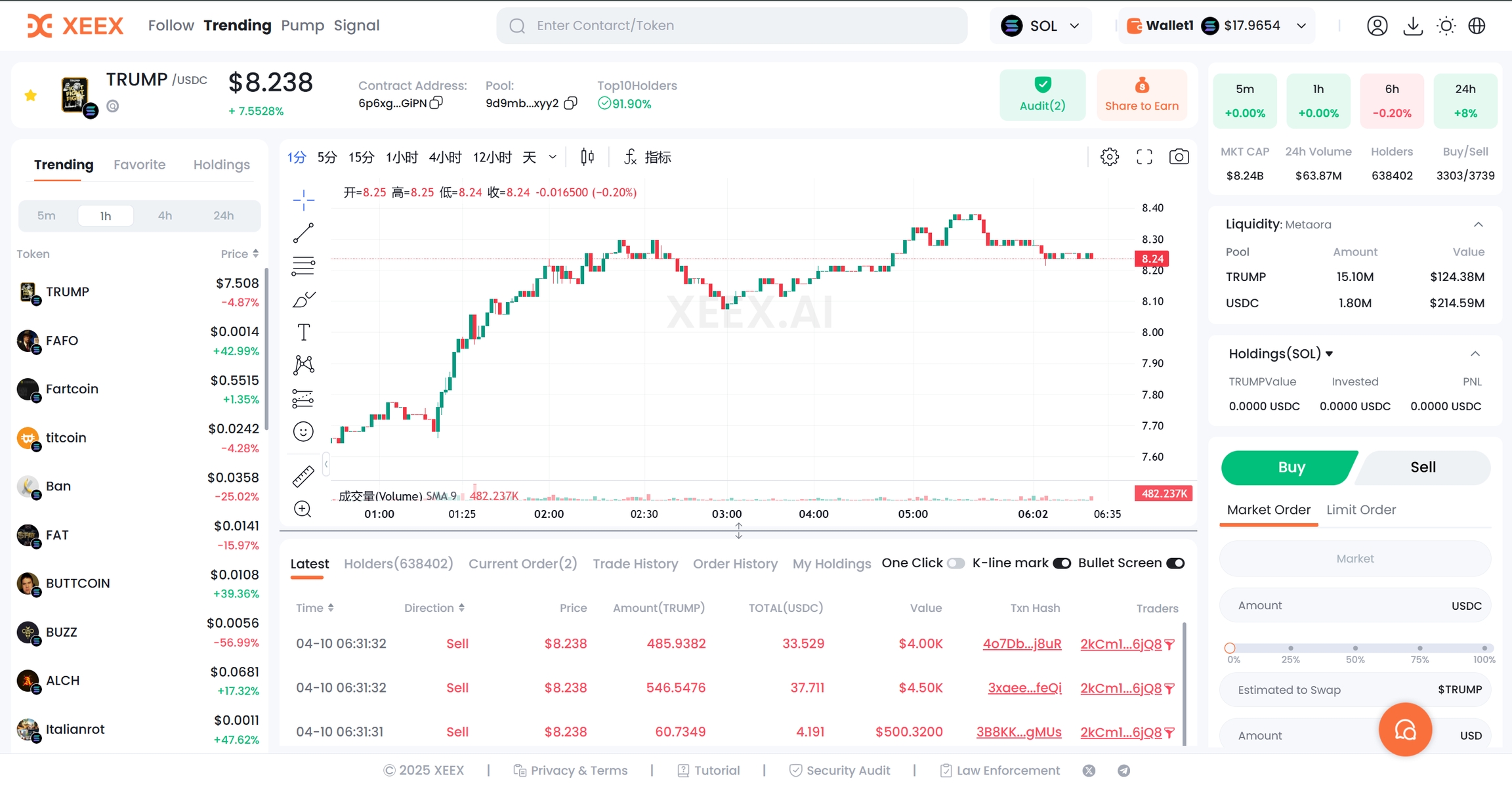Viewport: 1512px width, 791px height.
Task: Switch to the Limit Order tab
Action: tap(1360, 509)
